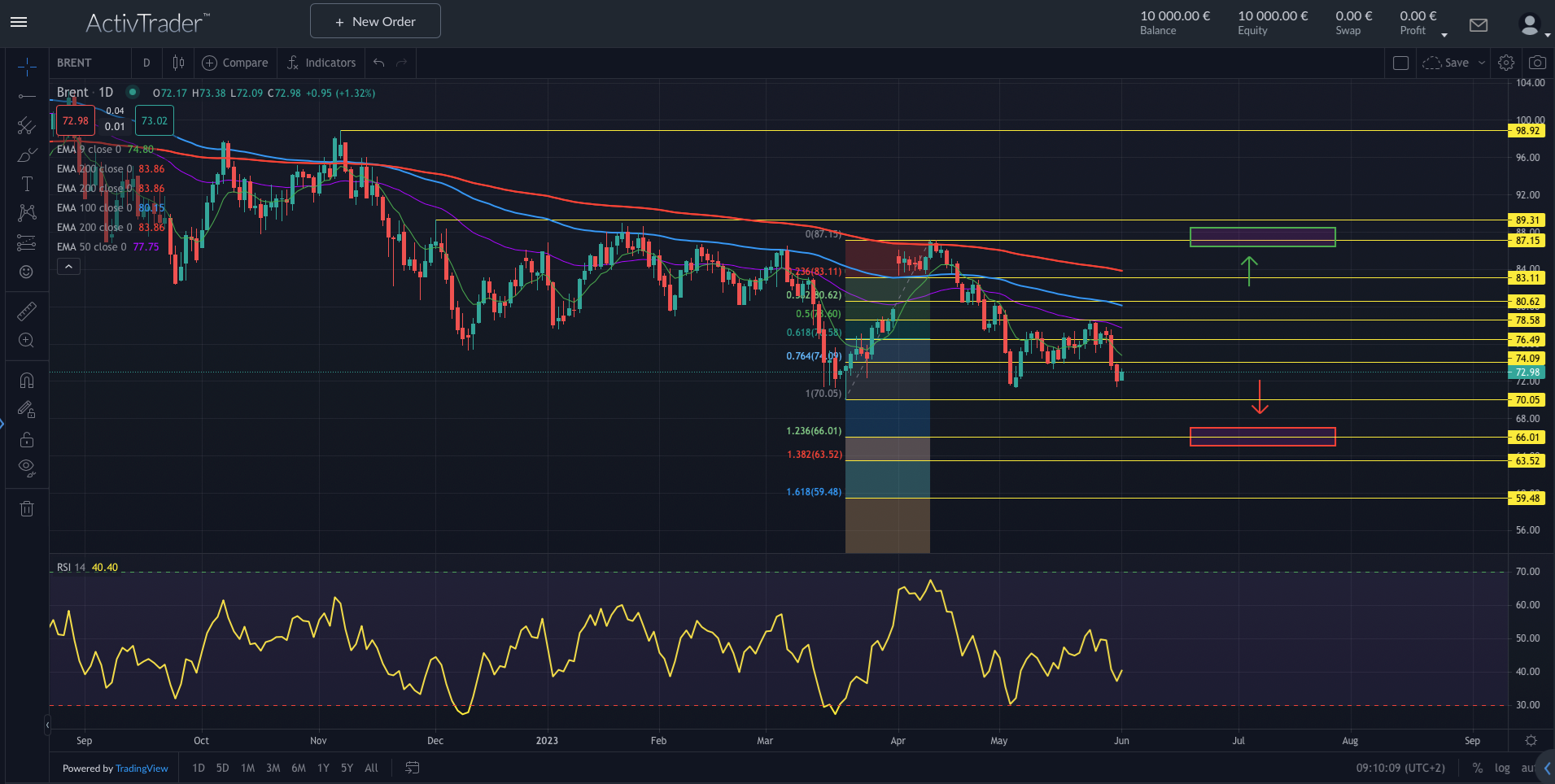The height and width of the screenshot is (784, 1555).
Task: Expand the Save layout dropdown arrow
Action: [1482, 63]
